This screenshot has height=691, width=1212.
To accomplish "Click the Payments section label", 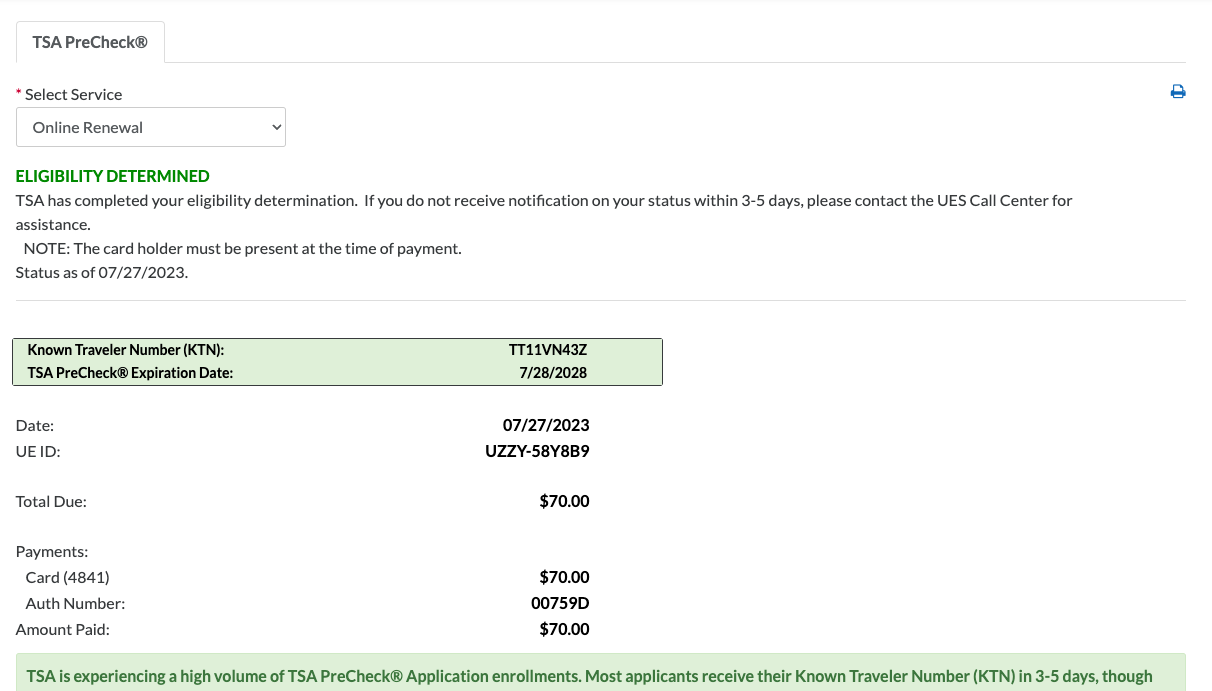I will (x=52, y=551).
